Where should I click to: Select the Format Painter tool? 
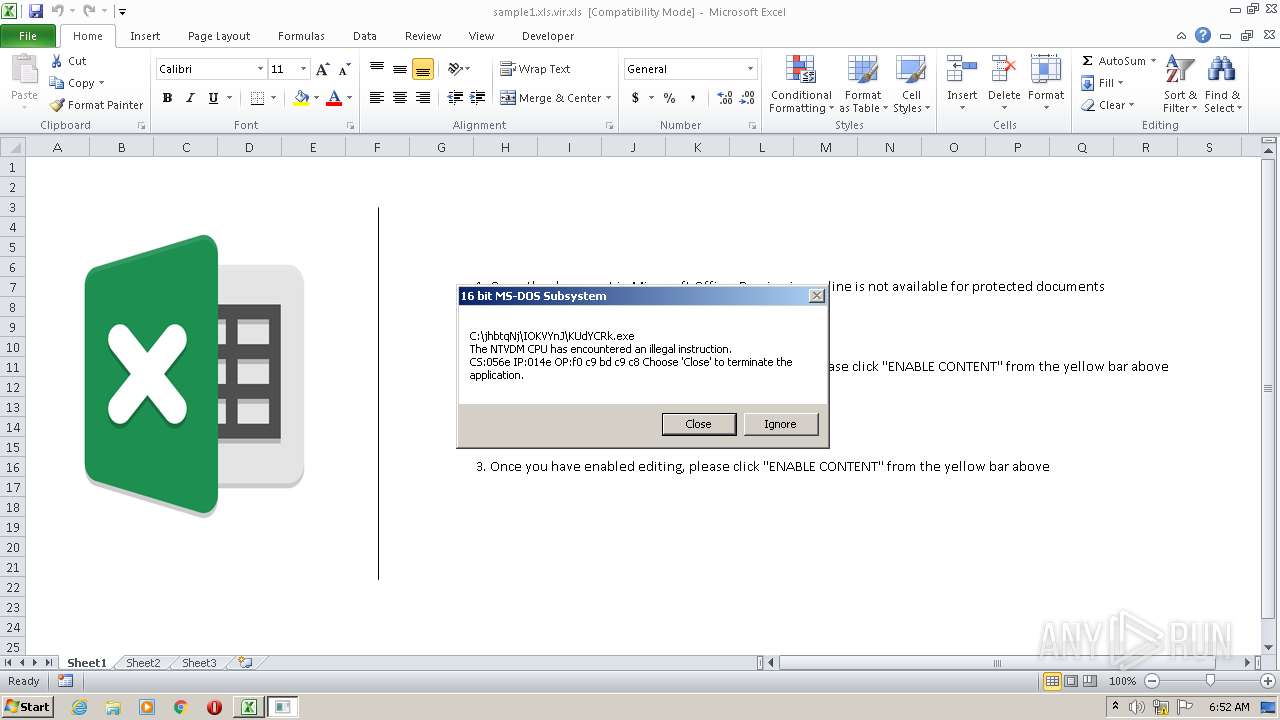click(x=97, y=105)
